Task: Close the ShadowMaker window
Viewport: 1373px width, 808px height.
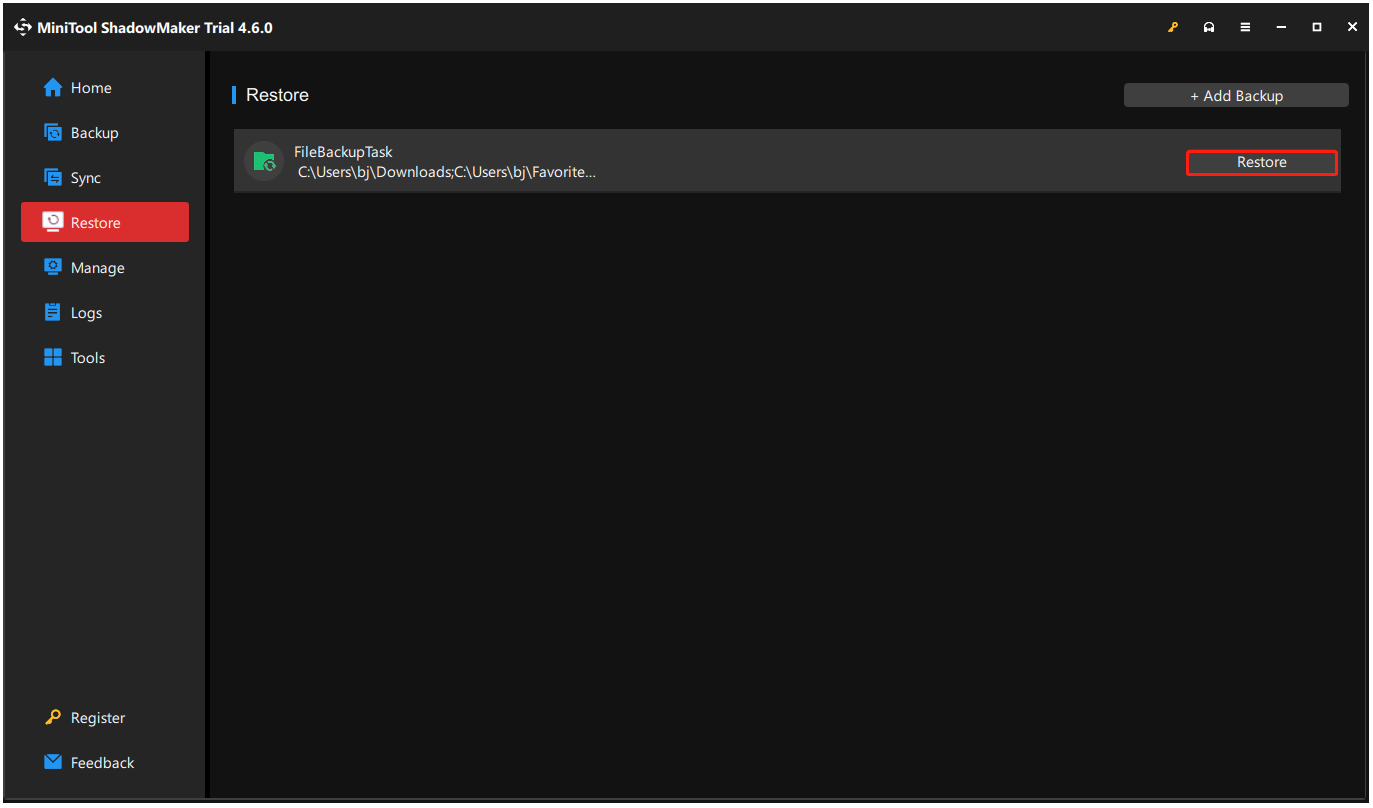Action: tap(1352, 28)
